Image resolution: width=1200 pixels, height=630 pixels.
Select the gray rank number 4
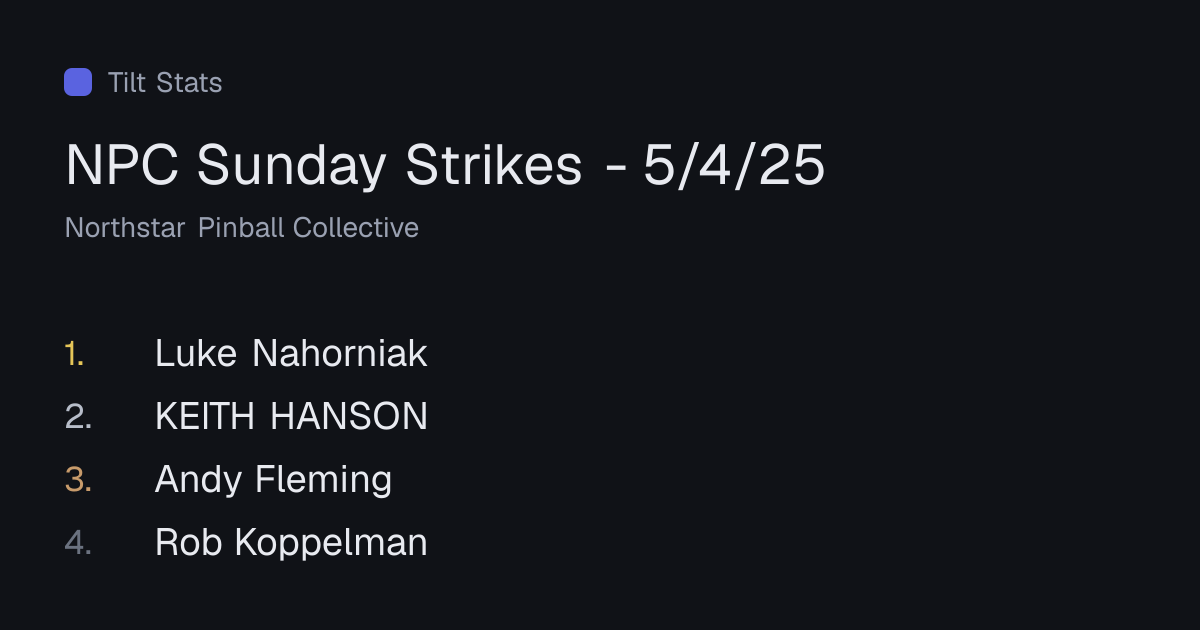[78, 542]
